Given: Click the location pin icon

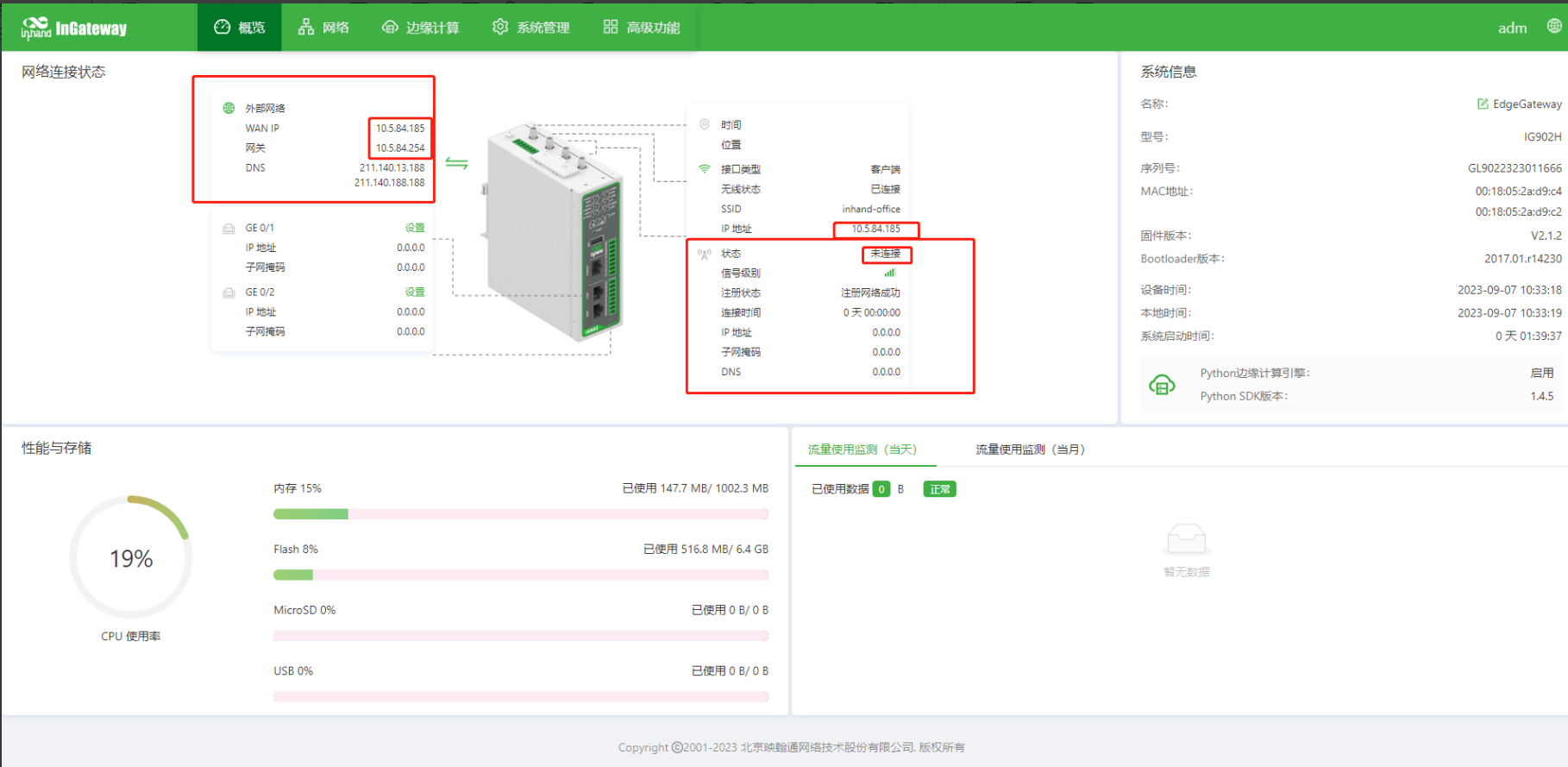Looking at the screenshot, I should 705,125.
